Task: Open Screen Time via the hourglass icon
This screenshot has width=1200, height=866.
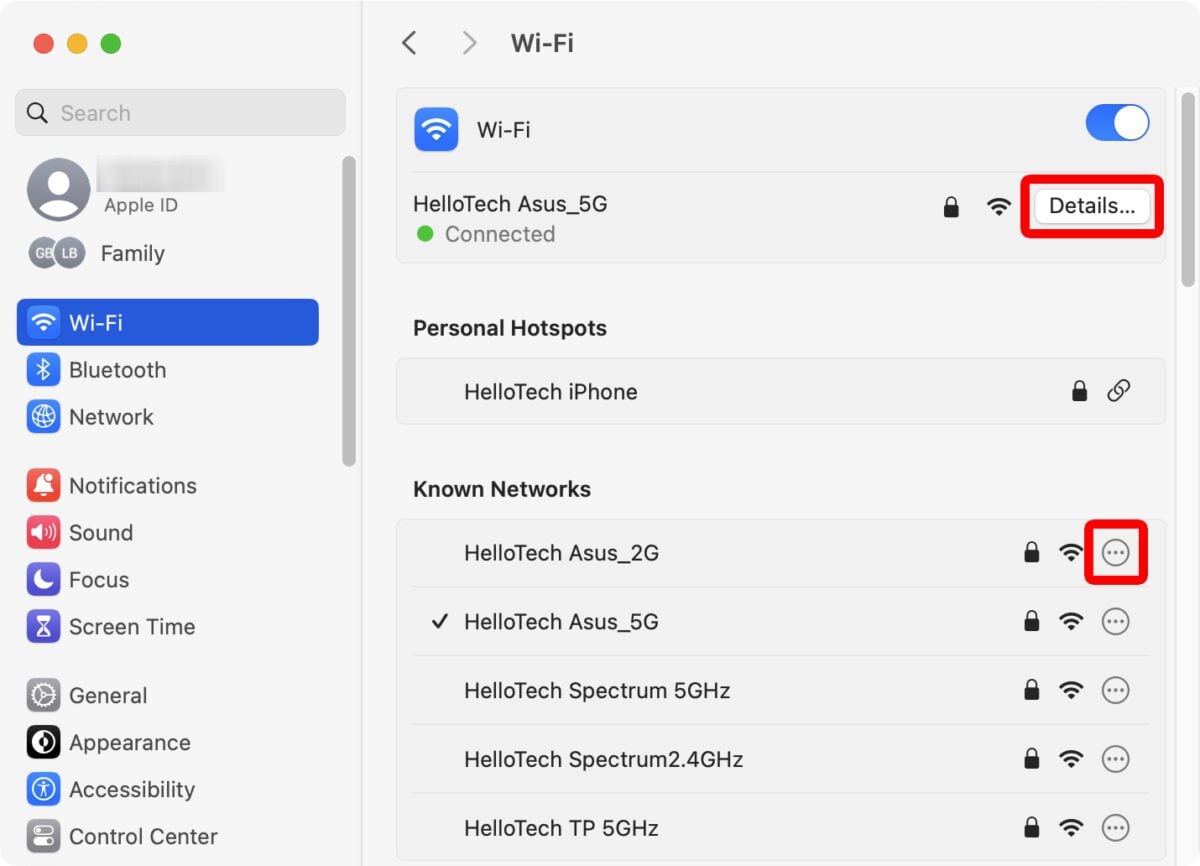Action: 42,626
